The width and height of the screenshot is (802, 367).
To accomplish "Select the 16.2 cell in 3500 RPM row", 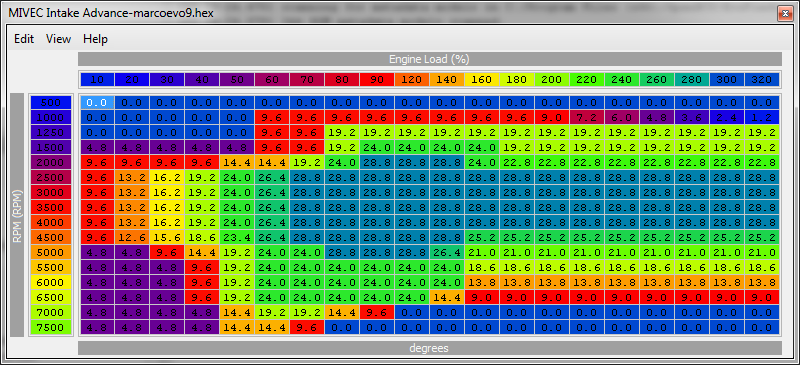I will (x=167, y=208).
